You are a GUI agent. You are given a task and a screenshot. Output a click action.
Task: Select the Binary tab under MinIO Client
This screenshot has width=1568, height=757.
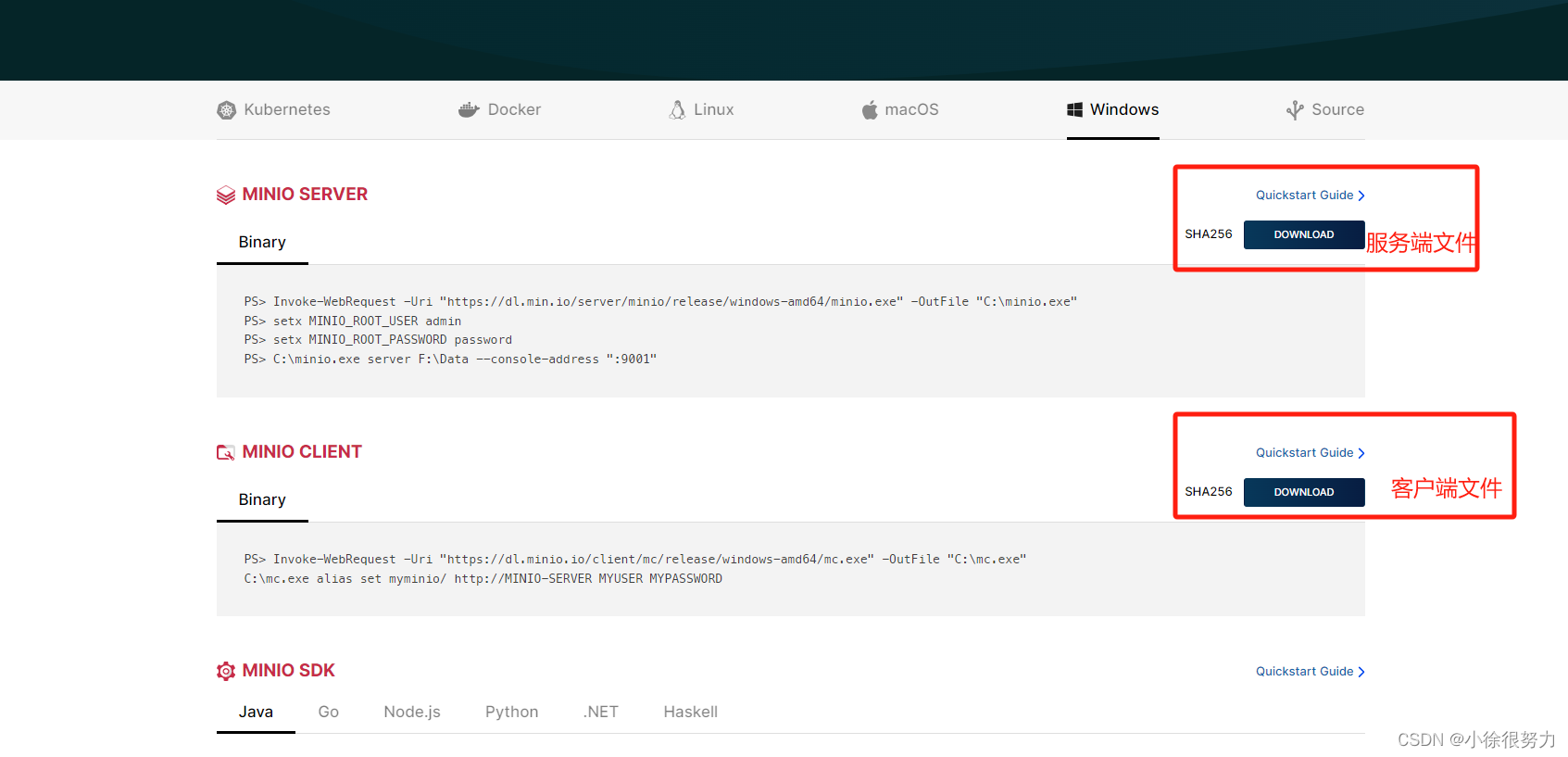[262, 500]
